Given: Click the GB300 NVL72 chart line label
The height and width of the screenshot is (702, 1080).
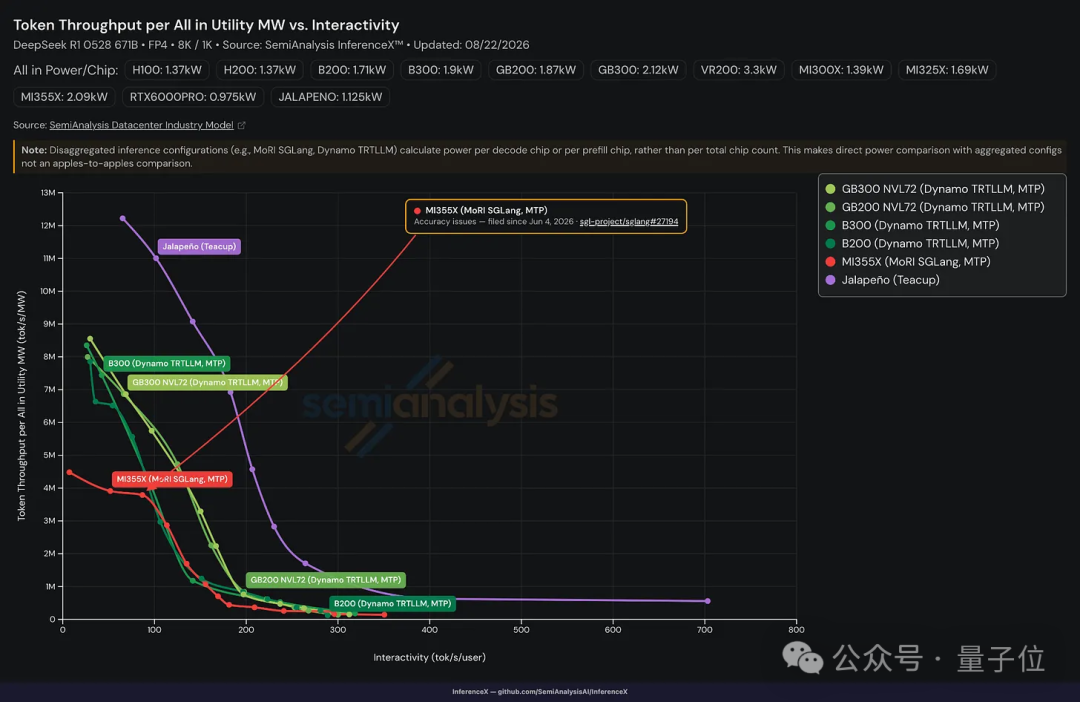Looking at the screenshot, I should (x=207, y=382).
